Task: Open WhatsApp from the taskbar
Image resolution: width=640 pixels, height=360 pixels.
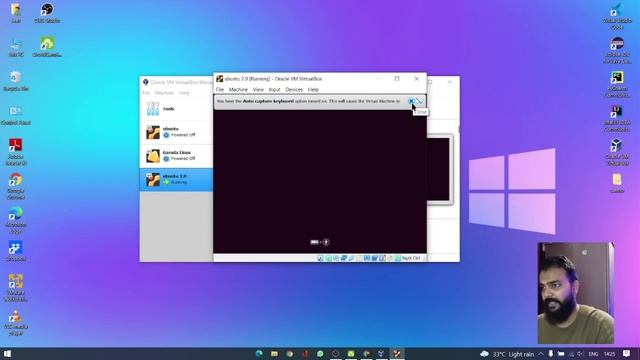Action: click(x=320, y=353)
